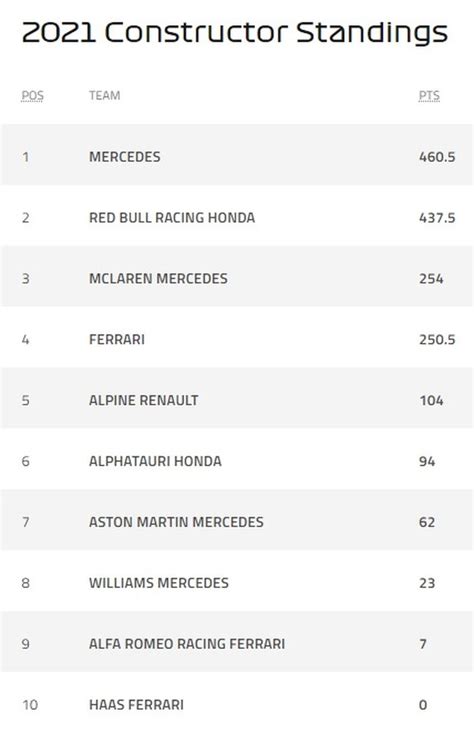Select Alfa Romeo Racing Ferrari
Image resolution: width=474 pixels, height=745 pixels.
pyautogui.click(x=187, y=643)
